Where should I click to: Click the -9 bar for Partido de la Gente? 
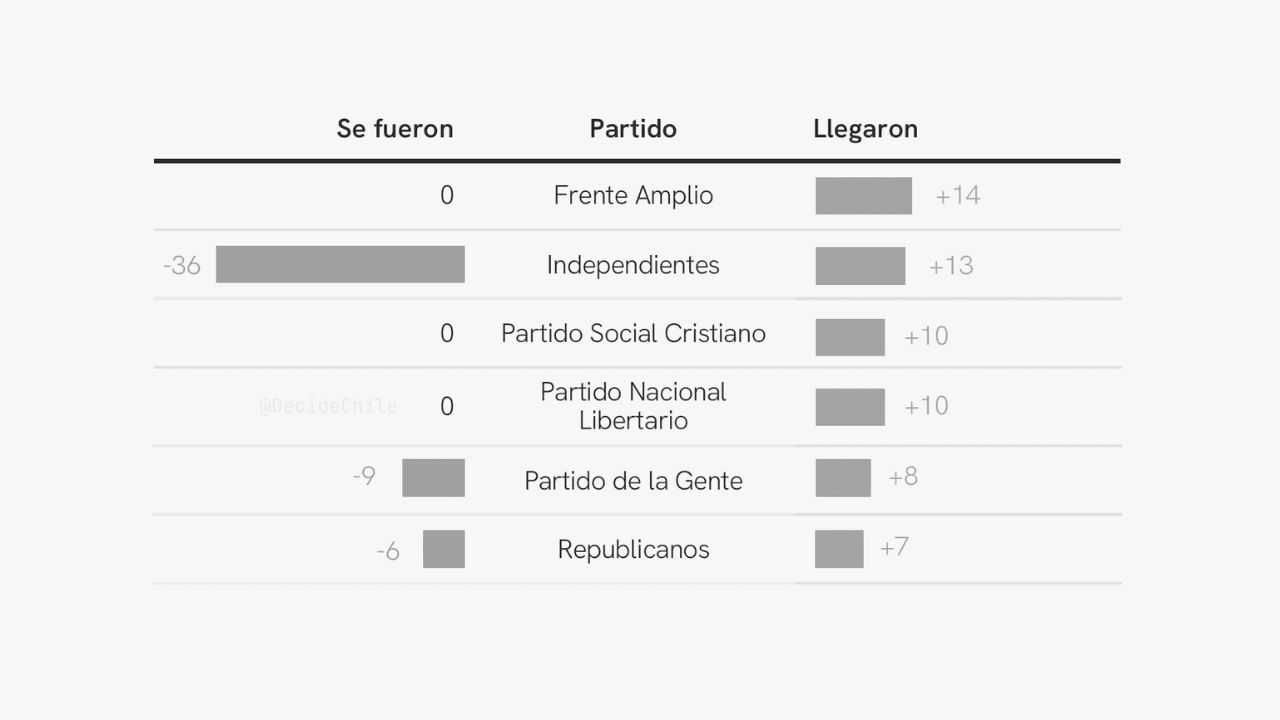point(433,478)
